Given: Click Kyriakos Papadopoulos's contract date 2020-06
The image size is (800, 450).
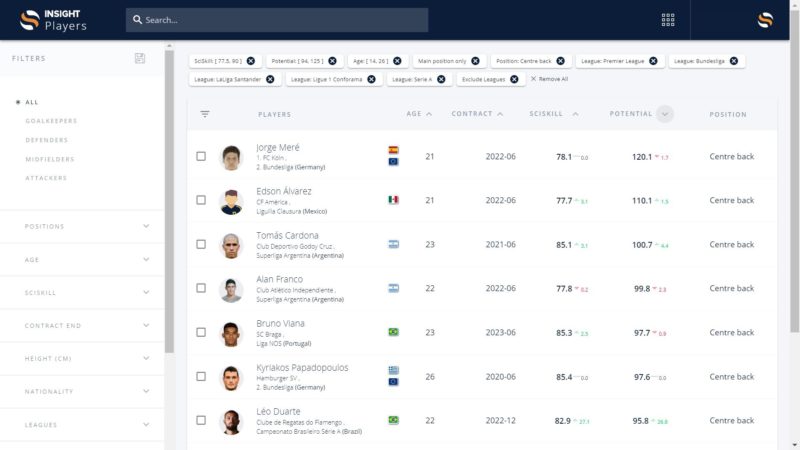Looking at the screenshot, I should 501,377.
